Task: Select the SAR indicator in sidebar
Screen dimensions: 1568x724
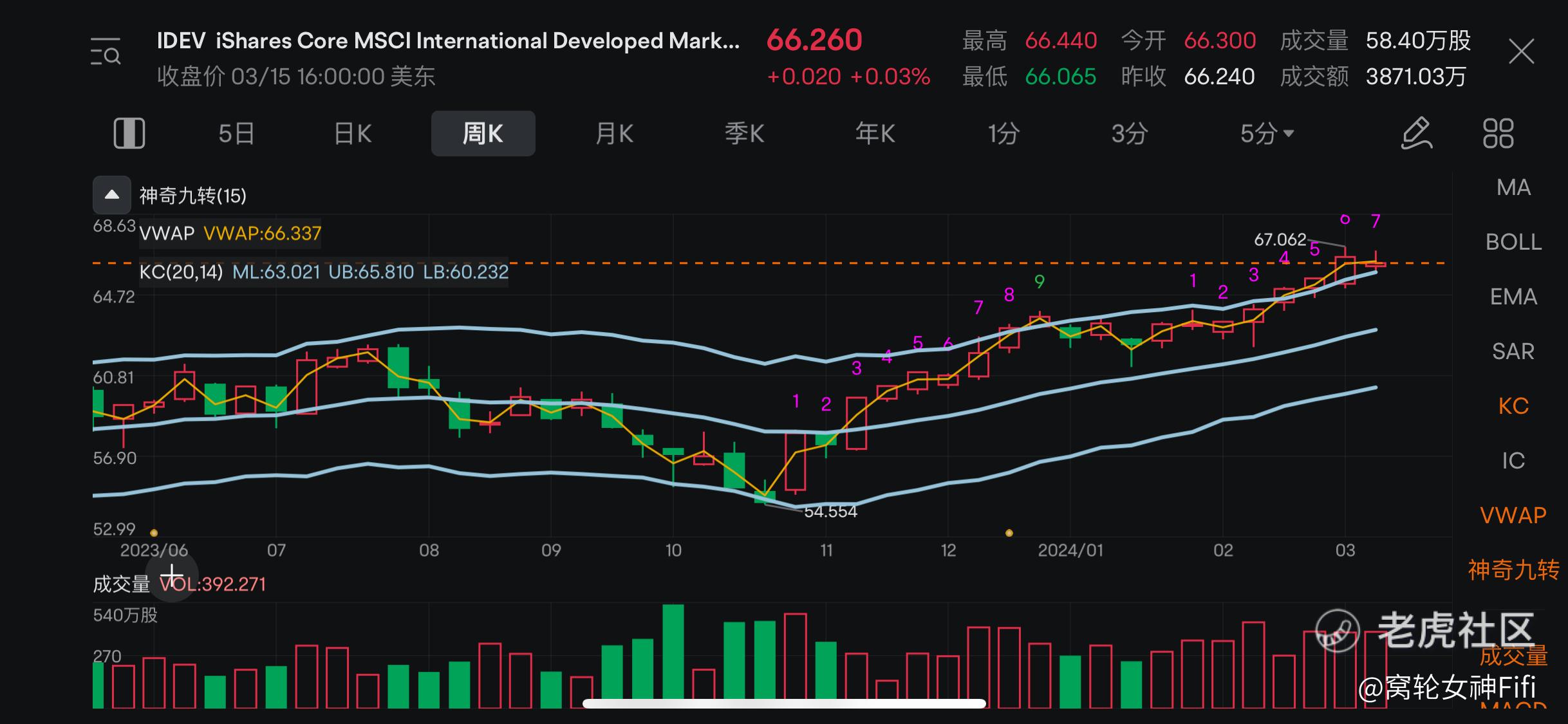Action: (x=1513, y=351)
